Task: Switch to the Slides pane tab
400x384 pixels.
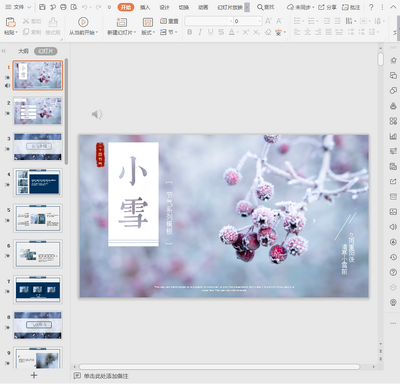Action: tap(46, 51)
